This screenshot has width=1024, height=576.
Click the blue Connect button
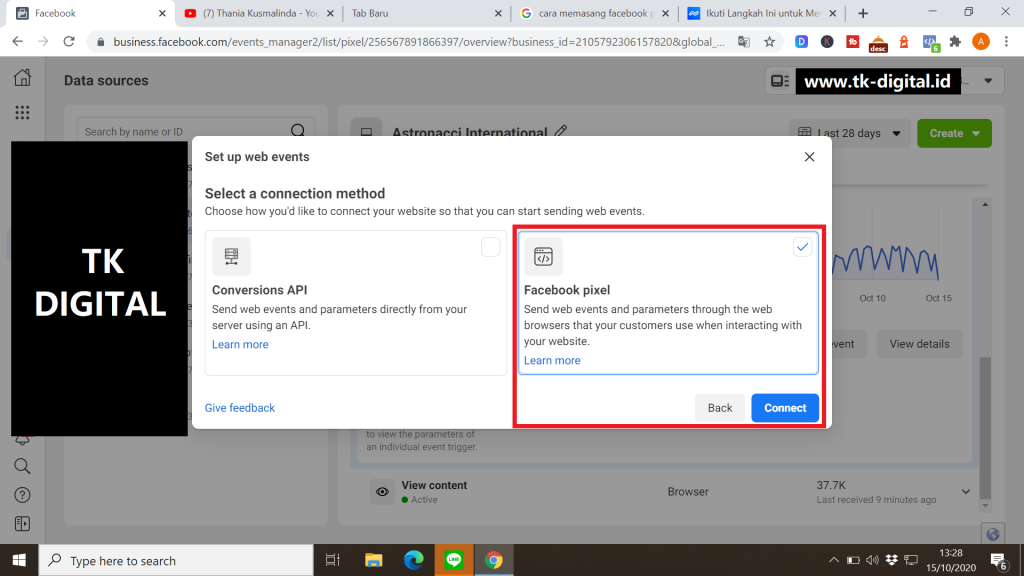pyautogui.click(x=785, y=408)
